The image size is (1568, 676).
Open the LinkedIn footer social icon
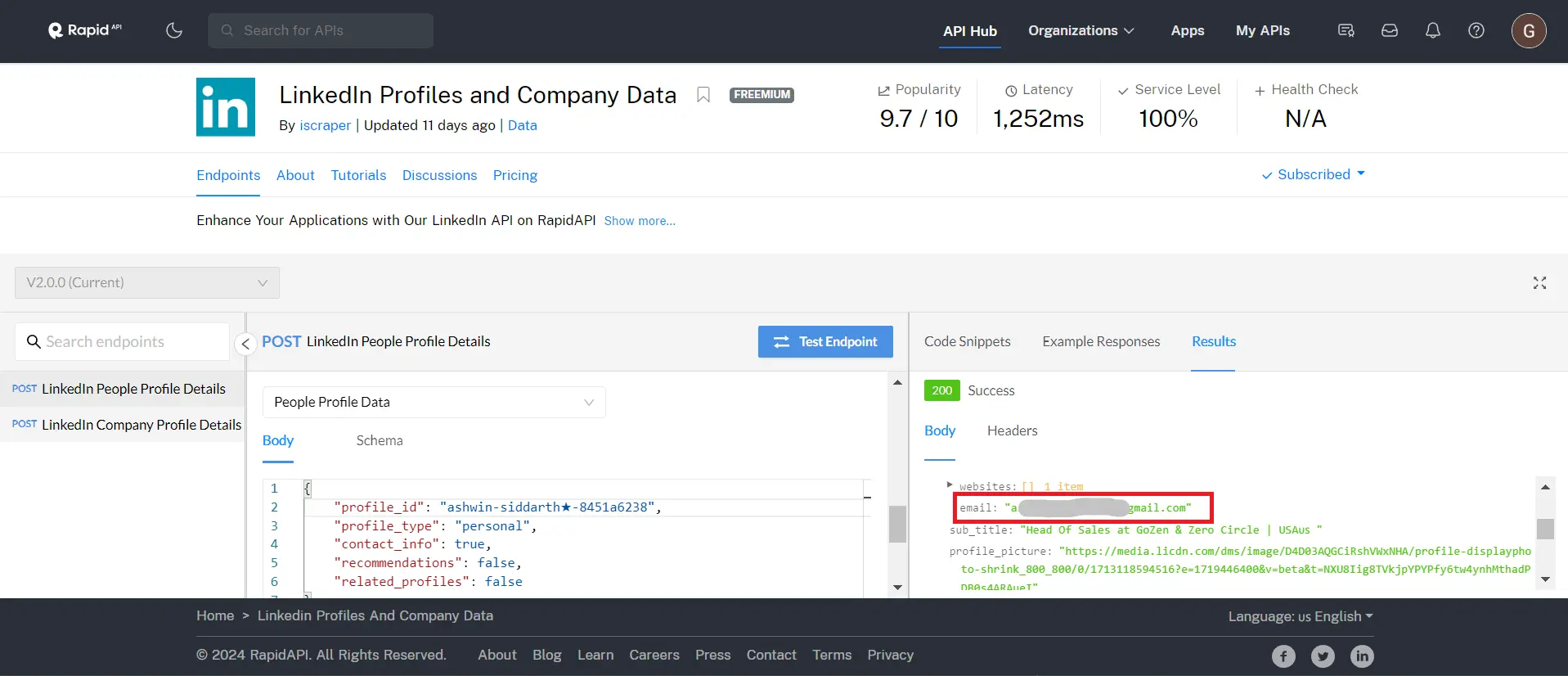point(1361,656)
